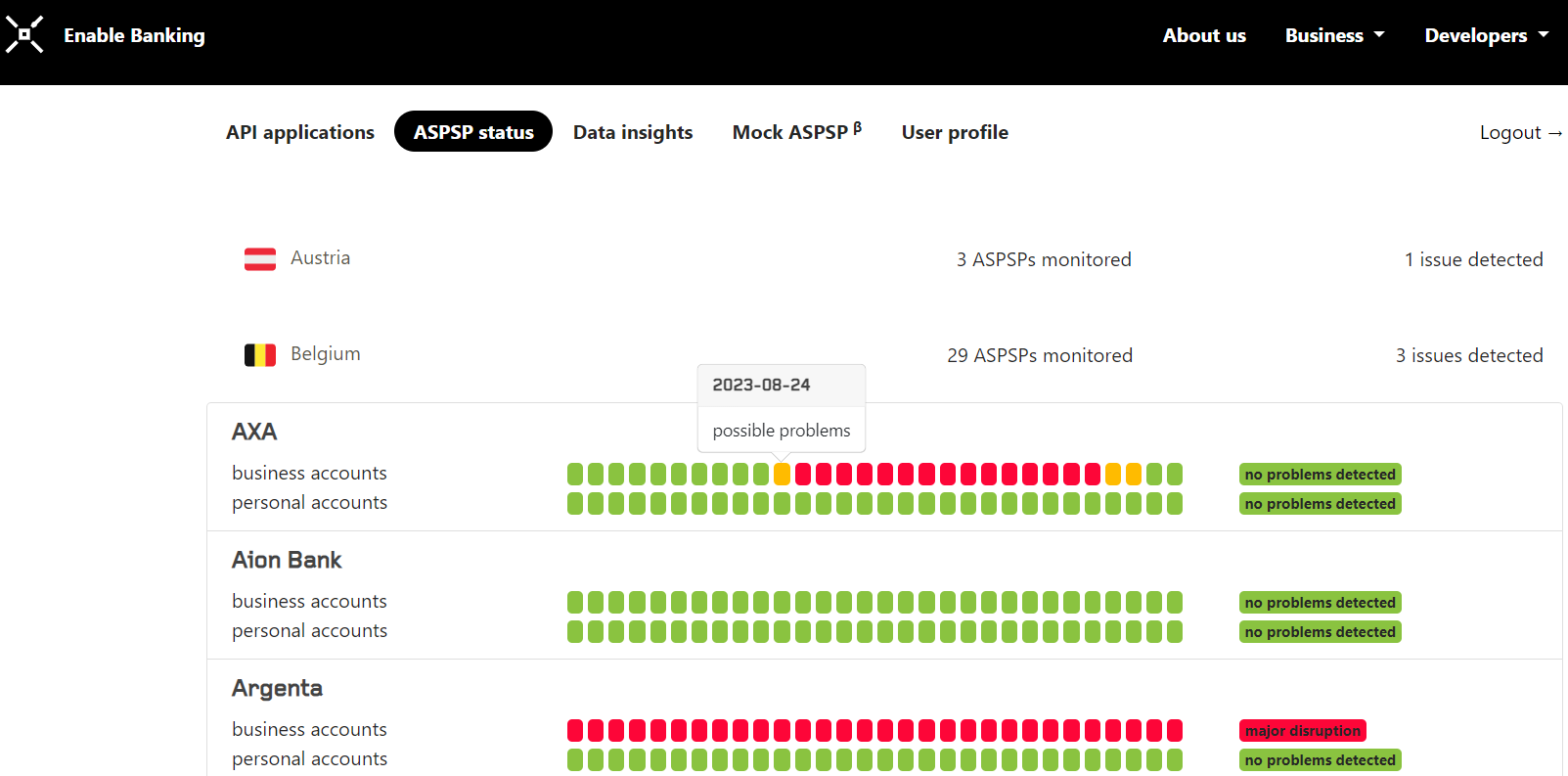Click the first green block in Argenta personal row
The image size is (1568, 776).
(575, 760)
